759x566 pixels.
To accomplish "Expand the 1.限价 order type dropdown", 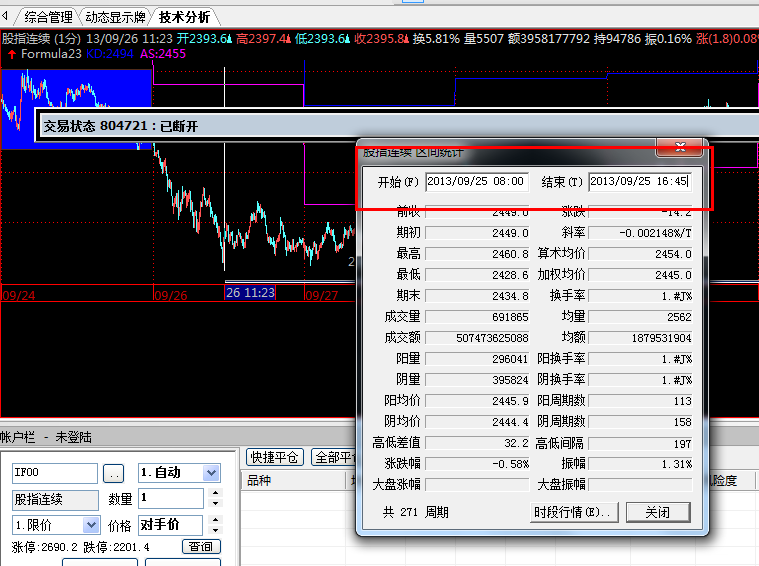I will 91,525.
